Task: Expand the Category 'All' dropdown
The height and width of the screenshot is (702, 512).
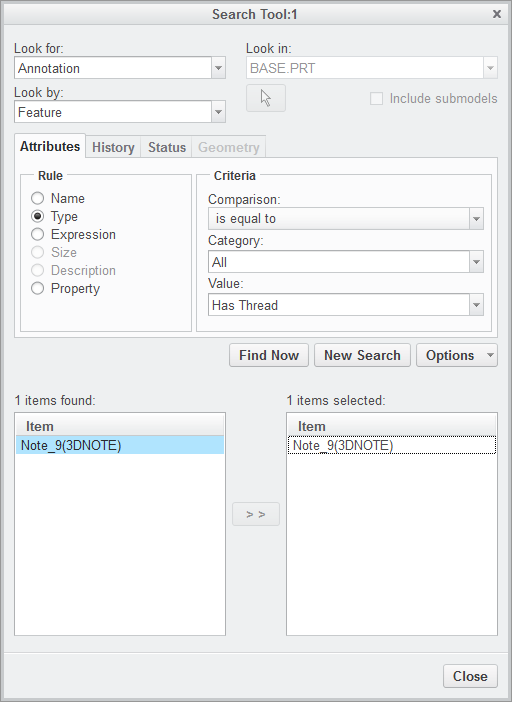Action: coord(476,262)
